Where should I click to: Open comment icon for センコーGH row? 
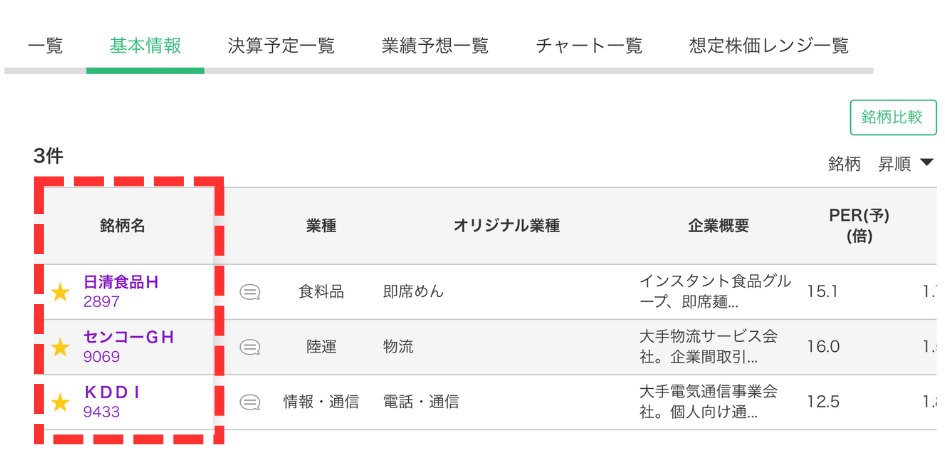(250, 347)
